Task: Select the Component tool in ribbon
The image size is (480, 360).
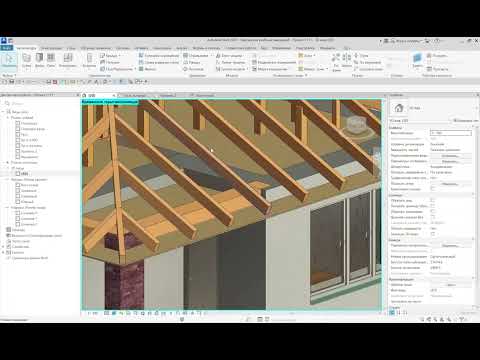Action: (68, 61)
